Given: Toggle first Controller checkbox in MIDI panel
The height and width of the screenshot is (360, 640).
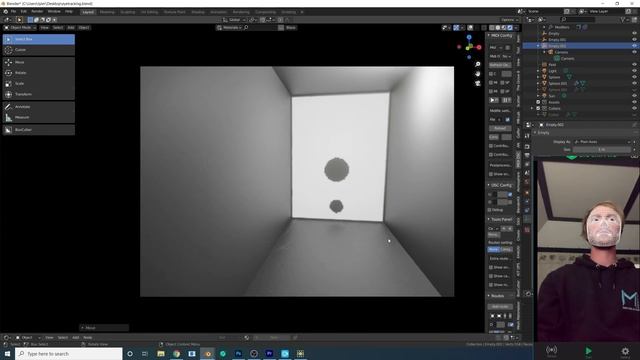Looking at the screenshot, I should [491, 146].
